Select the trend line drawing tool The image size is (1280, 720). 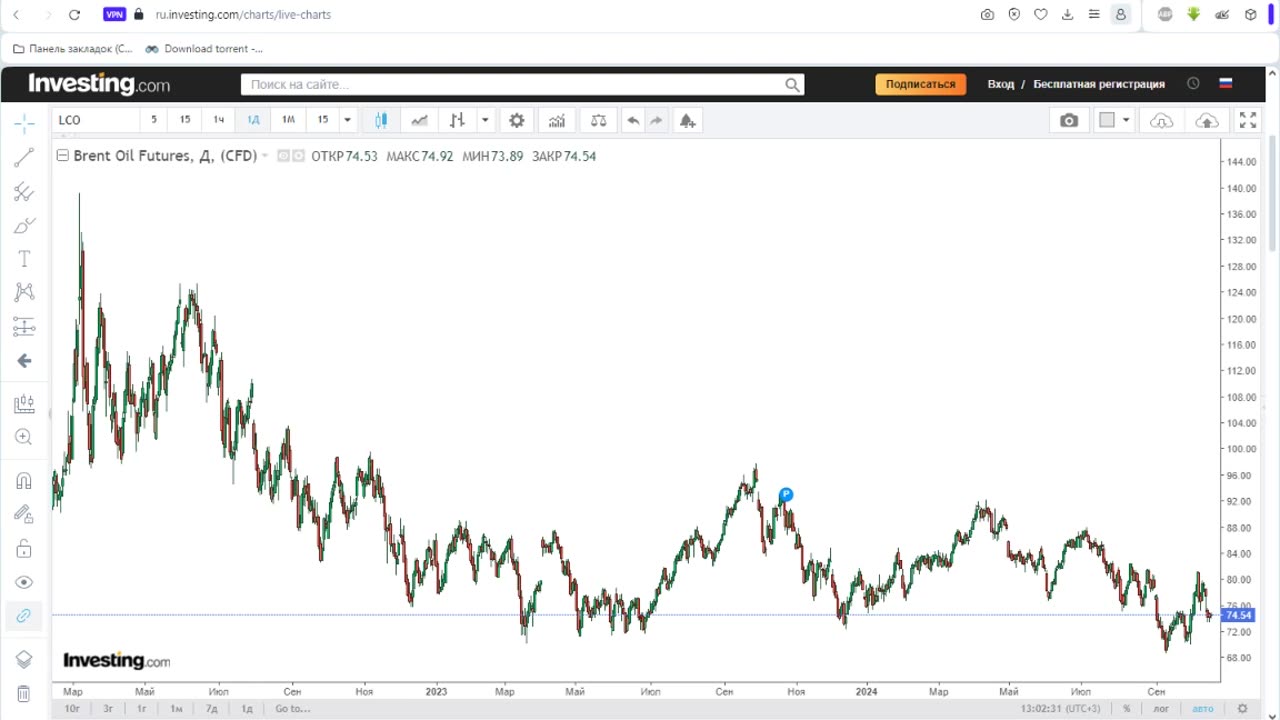[24, 157]
